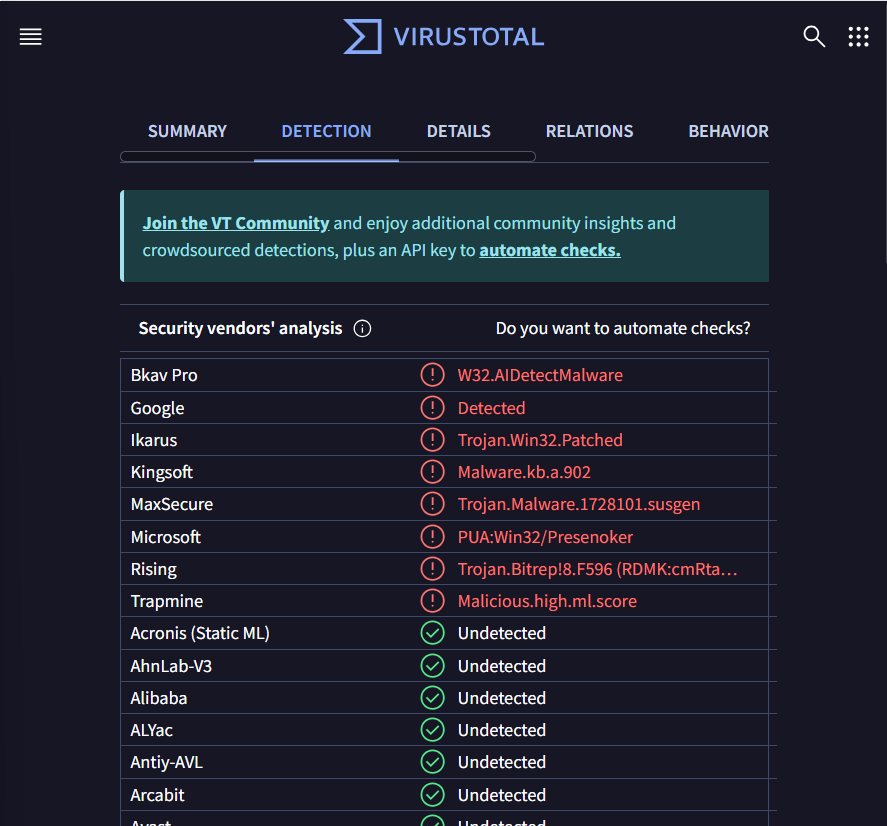Click the Acronis (Static ML) vendor name
This screenshot has width=887, height=826.
tap(200, 633)
